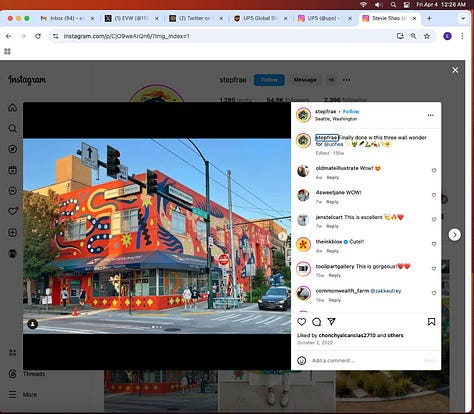Open comment bubble icon under post
Screen dimensions: 474x414
[x=316, y=322]
